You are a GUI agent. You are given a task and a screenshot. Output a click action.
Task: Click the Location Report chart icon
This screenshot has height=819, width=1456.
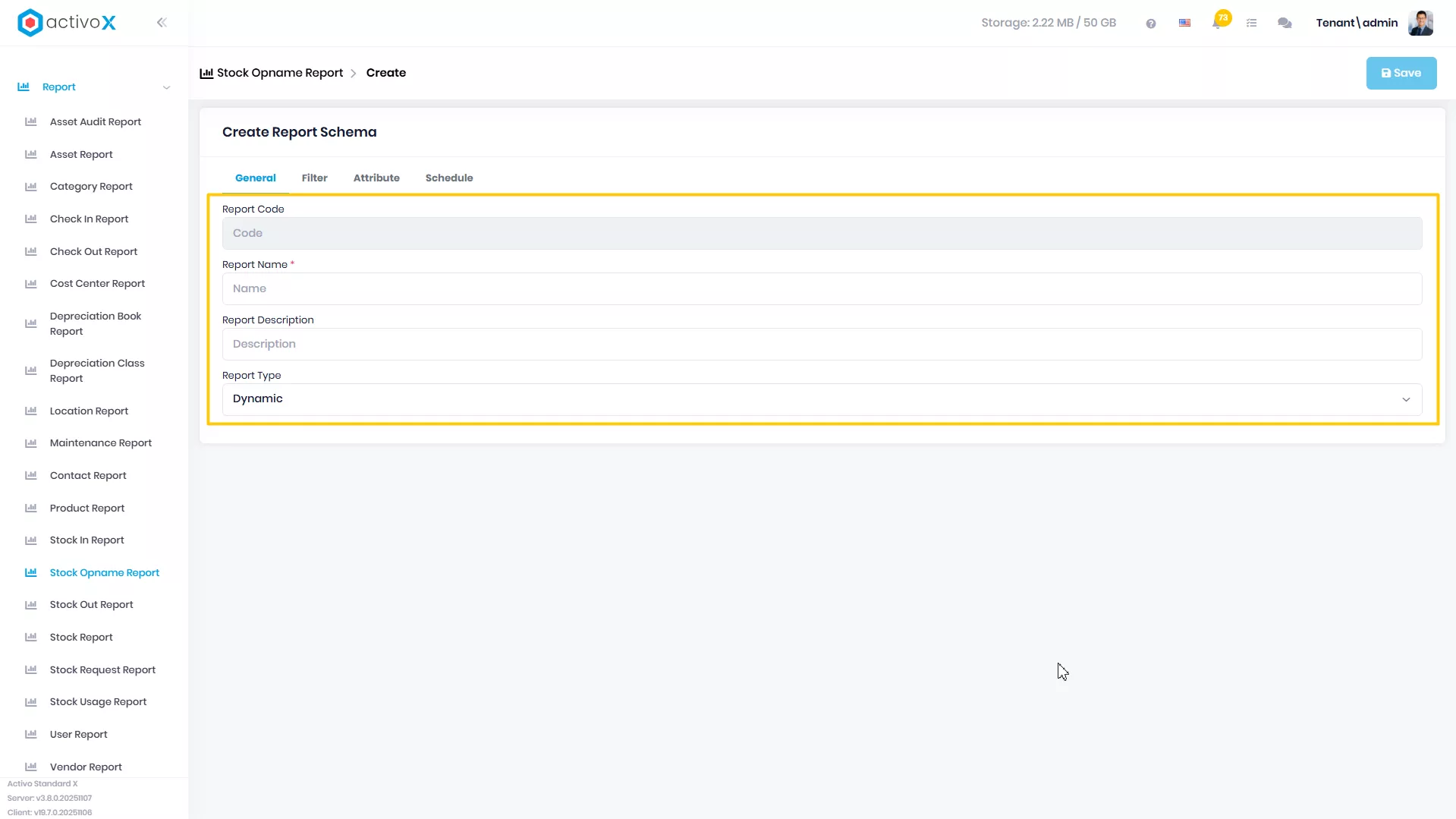[x=31, y=411]
